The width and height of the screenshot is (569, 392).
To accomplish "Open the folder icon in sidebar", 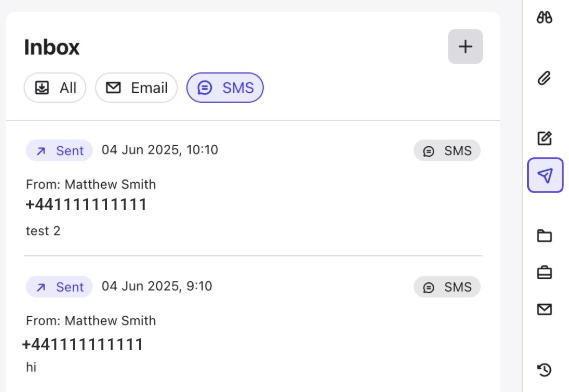I will point(544,236).
